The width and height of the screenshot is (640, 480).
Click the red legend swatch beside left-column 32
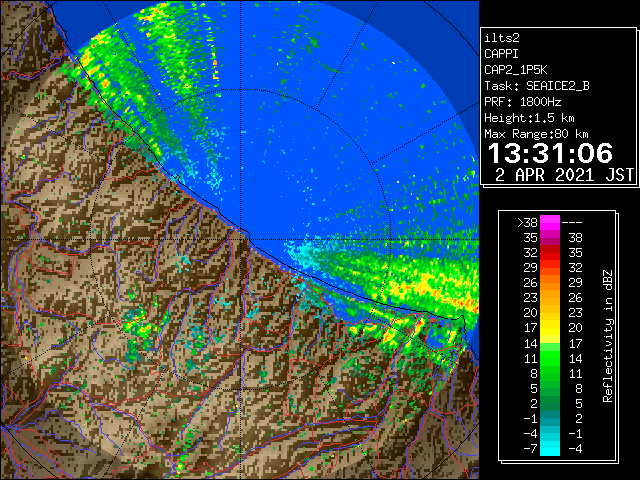pos(550,253)
